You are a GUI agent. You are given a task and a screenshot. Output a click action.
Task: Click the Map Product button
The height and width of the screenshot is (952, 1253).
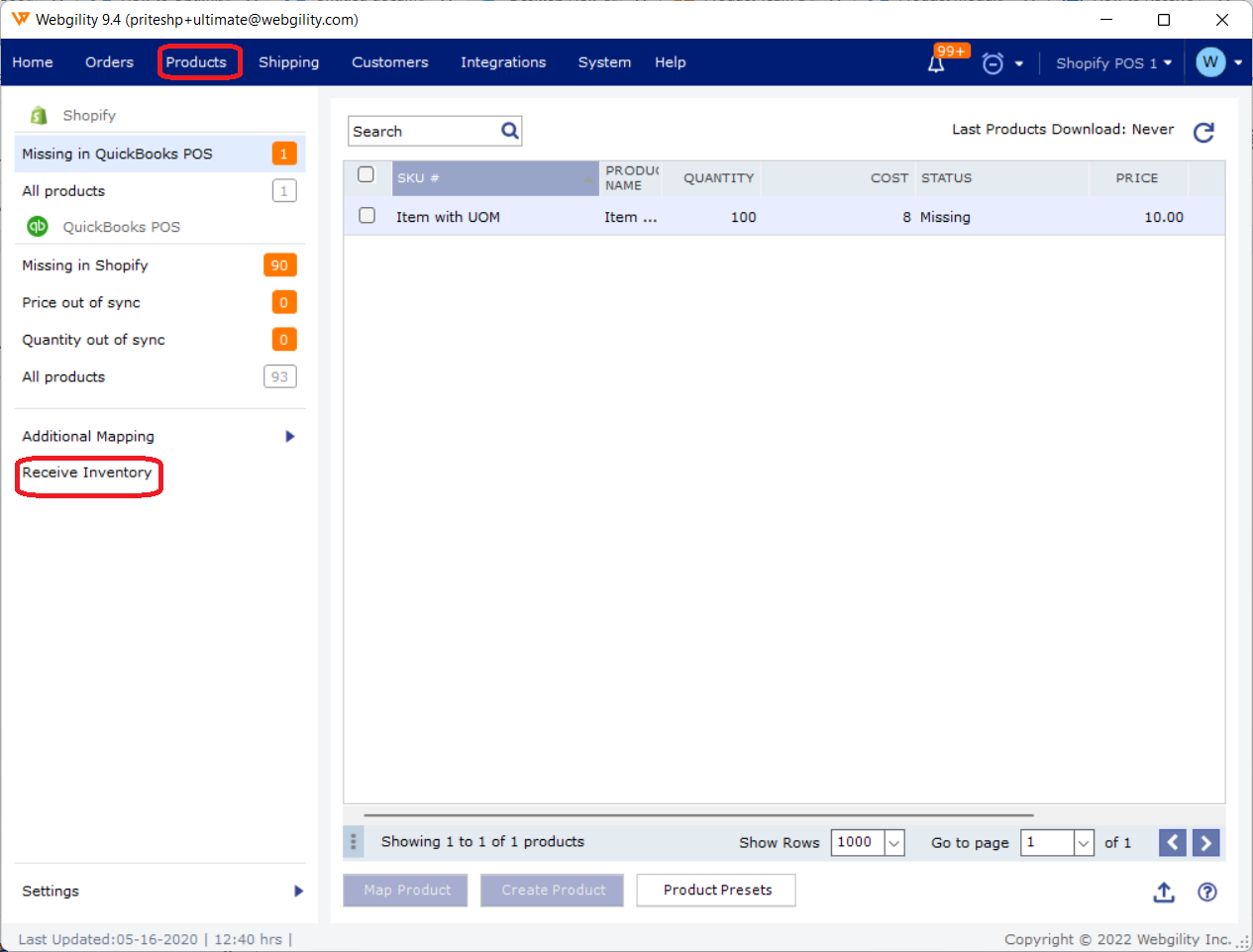406,891
